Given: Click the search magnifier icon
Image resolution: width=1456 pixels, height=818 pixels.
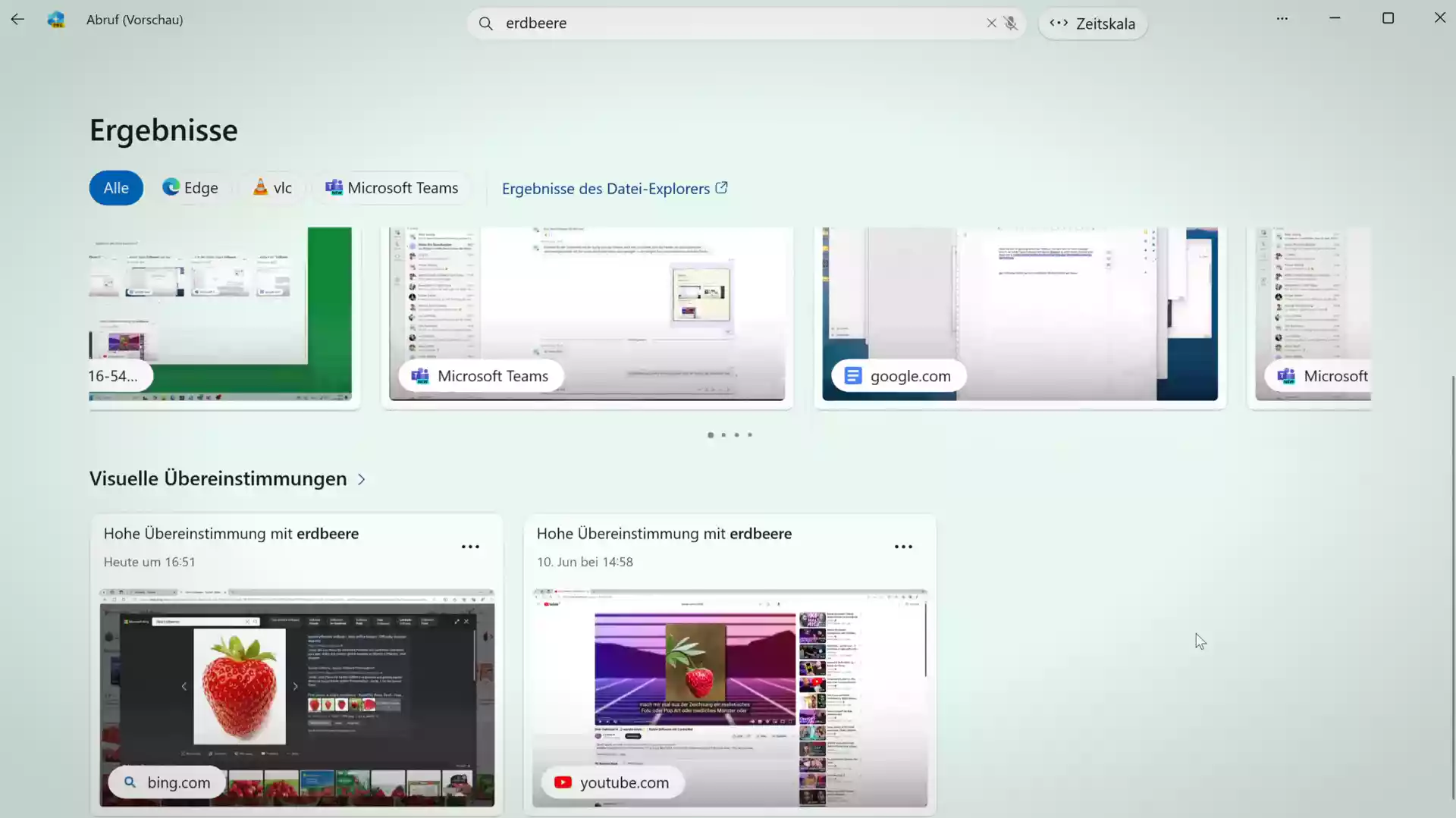Looking at the screenshot, I should click(486, 24).
